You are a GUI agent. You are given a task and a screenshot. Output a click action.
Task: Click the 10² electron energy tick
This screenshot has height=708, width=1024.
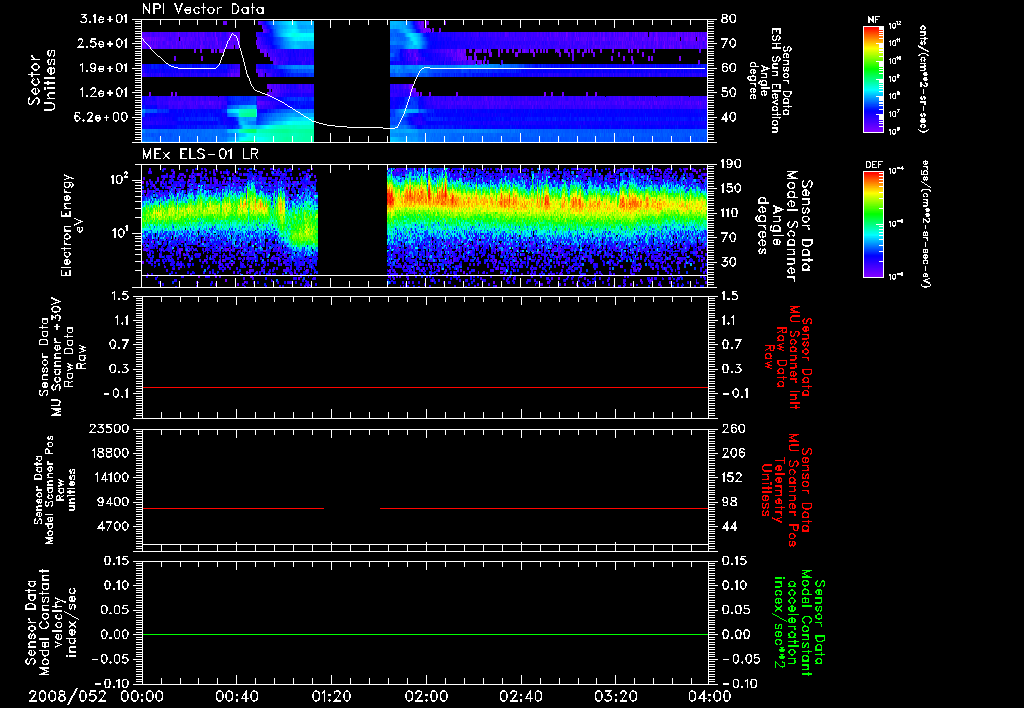pyautogui.click(x=120, y=179)
